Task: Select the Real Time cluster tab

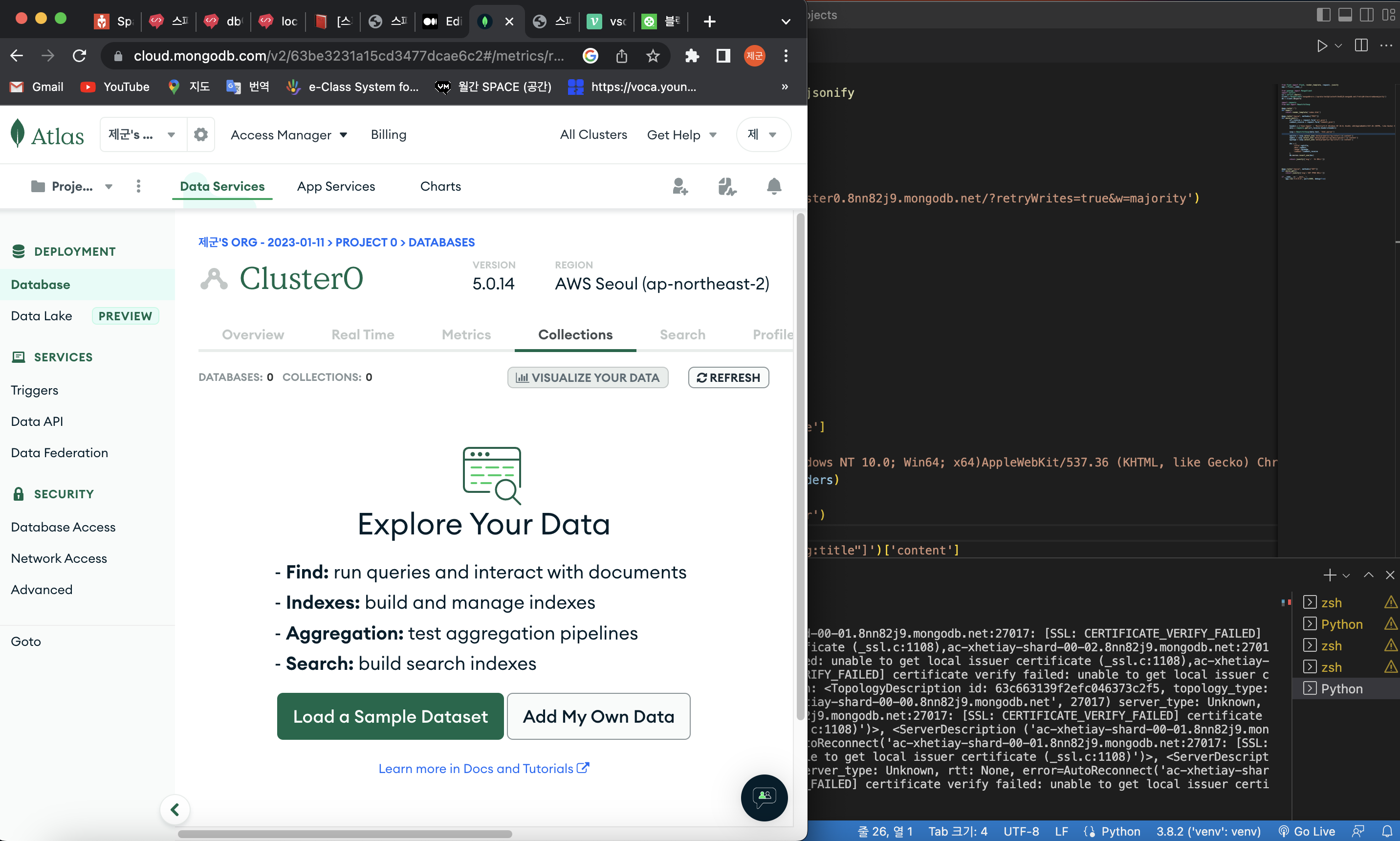Action: click(363, 335)
